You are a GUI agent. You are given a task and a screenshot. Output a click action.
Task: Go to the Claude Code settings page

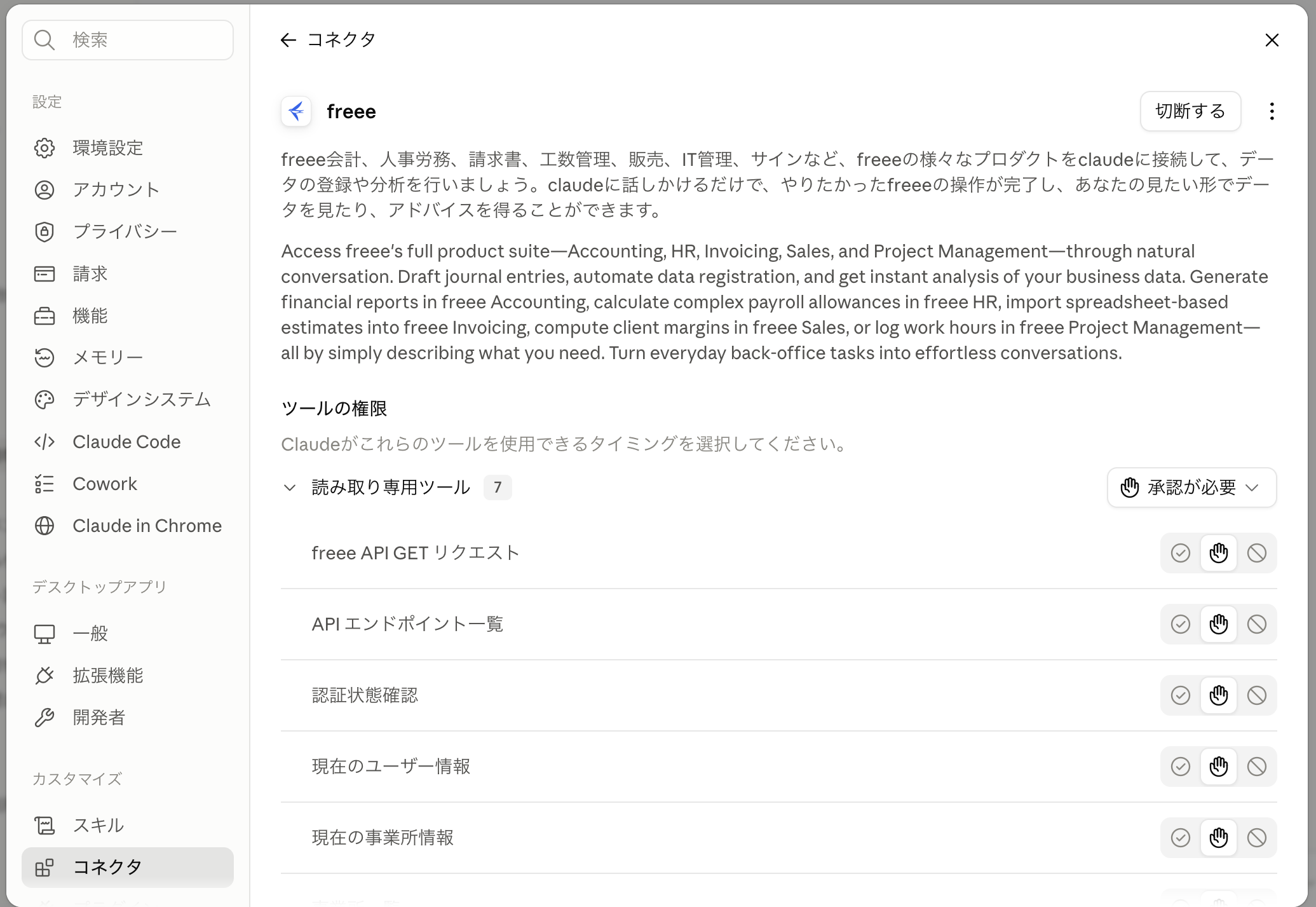[128, 442]
